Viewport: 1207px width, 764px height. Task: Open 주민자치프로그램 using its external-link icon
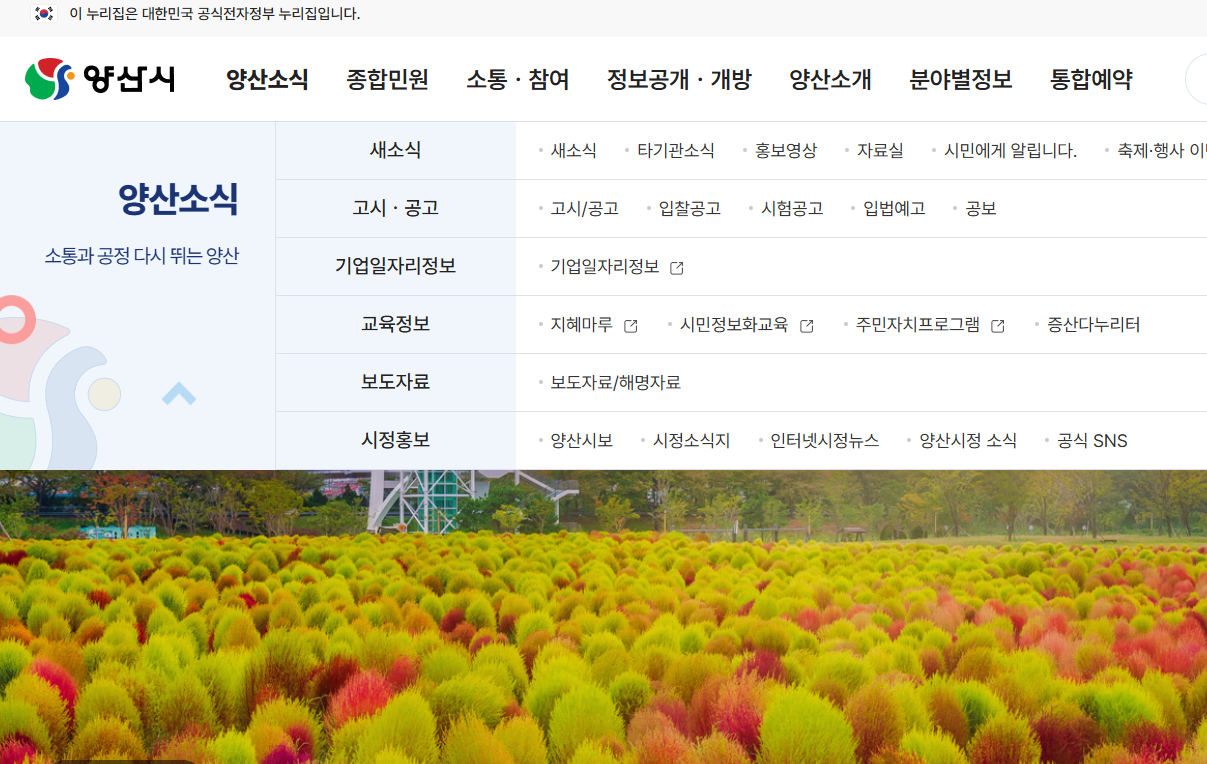coord(997,325)
